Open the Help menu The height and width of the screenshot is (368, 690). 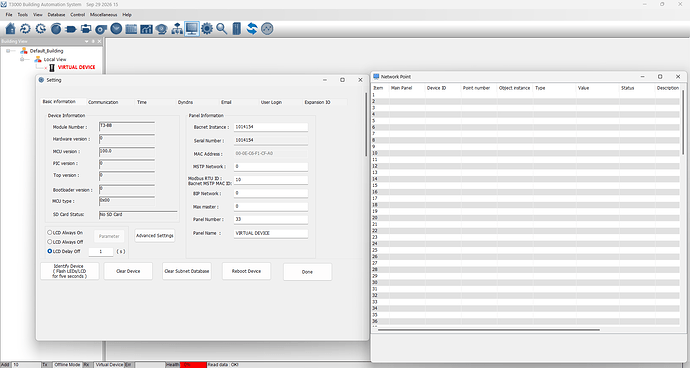click(x=127, y=15)
